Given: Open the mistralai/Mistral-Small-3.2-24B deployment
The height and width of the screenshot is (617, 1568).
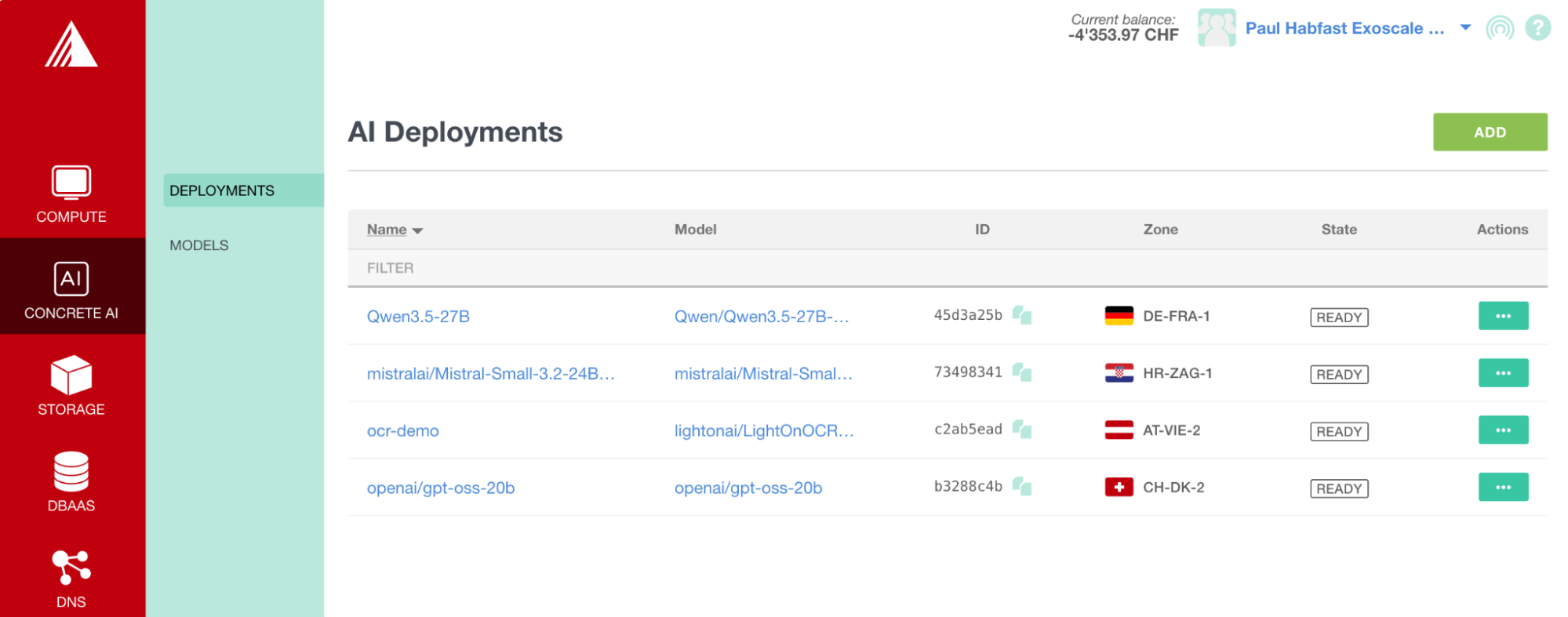Looking at the screenshot, I should (x=490, y=374).
